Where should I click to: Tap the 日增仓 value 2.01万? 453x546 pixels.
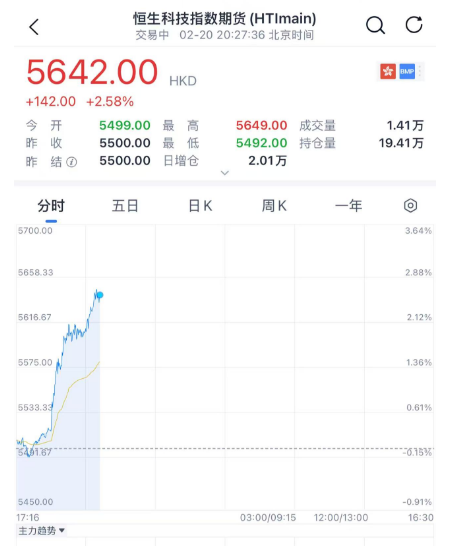267,161
